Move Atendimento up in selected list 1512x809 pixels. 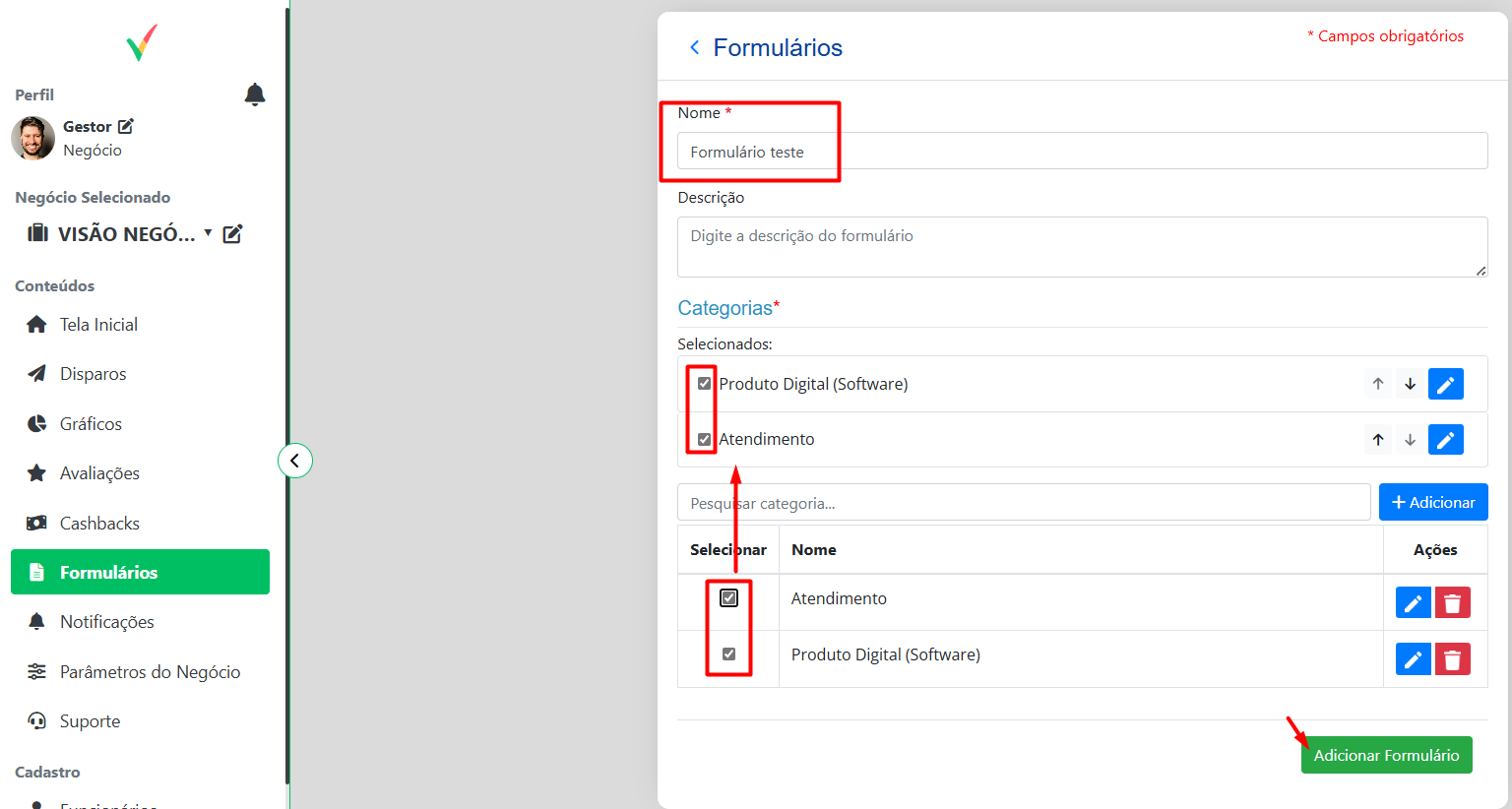pos(1378,440)
